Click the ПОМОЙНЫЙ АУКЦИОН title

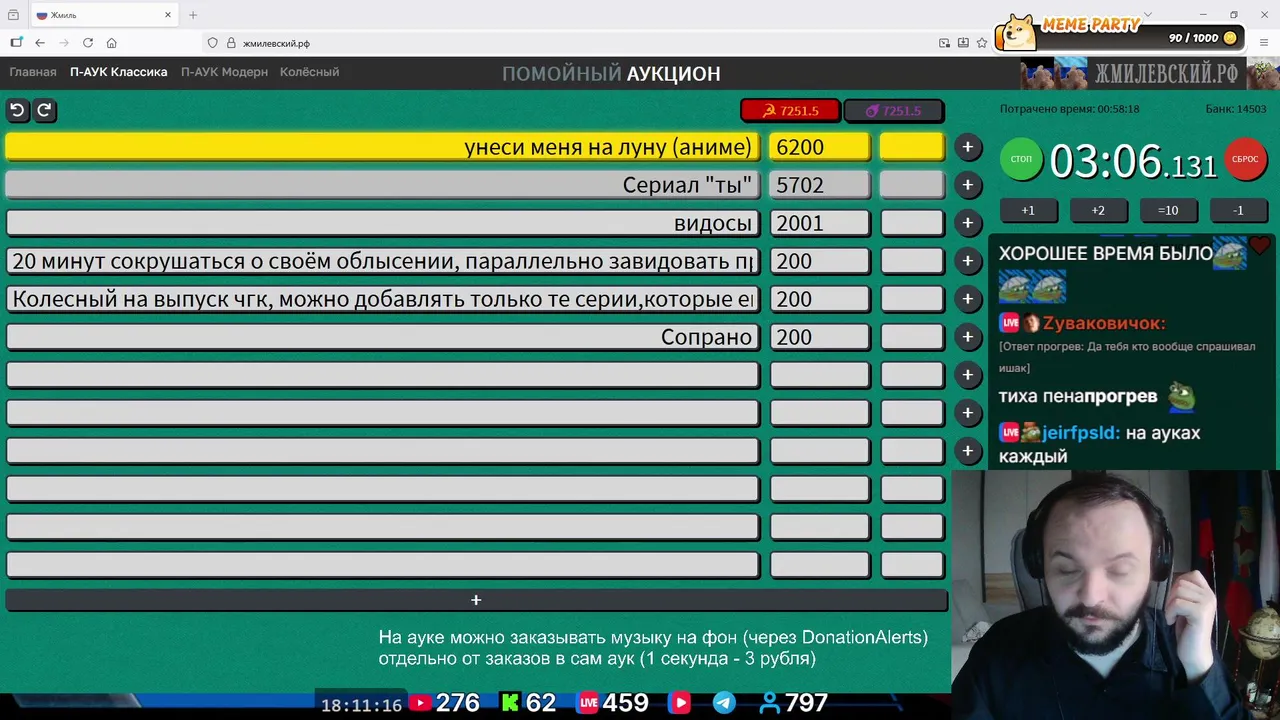pyautogui.click(x=611, y=73)
